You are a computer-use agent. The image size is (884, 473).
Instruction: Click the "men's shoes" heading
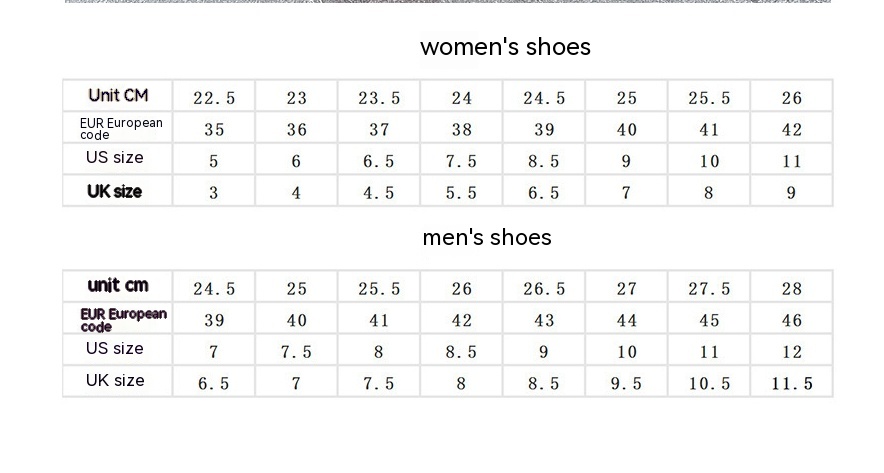click(x=487, y=237)
